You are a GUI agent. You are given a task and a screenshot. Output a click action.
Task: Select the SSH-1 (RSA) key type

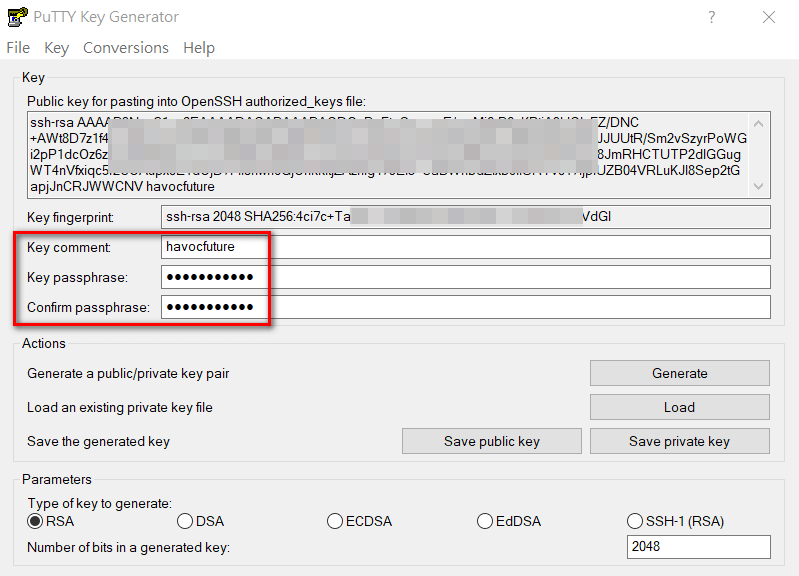pyautogui.click(x=635, y=521)
